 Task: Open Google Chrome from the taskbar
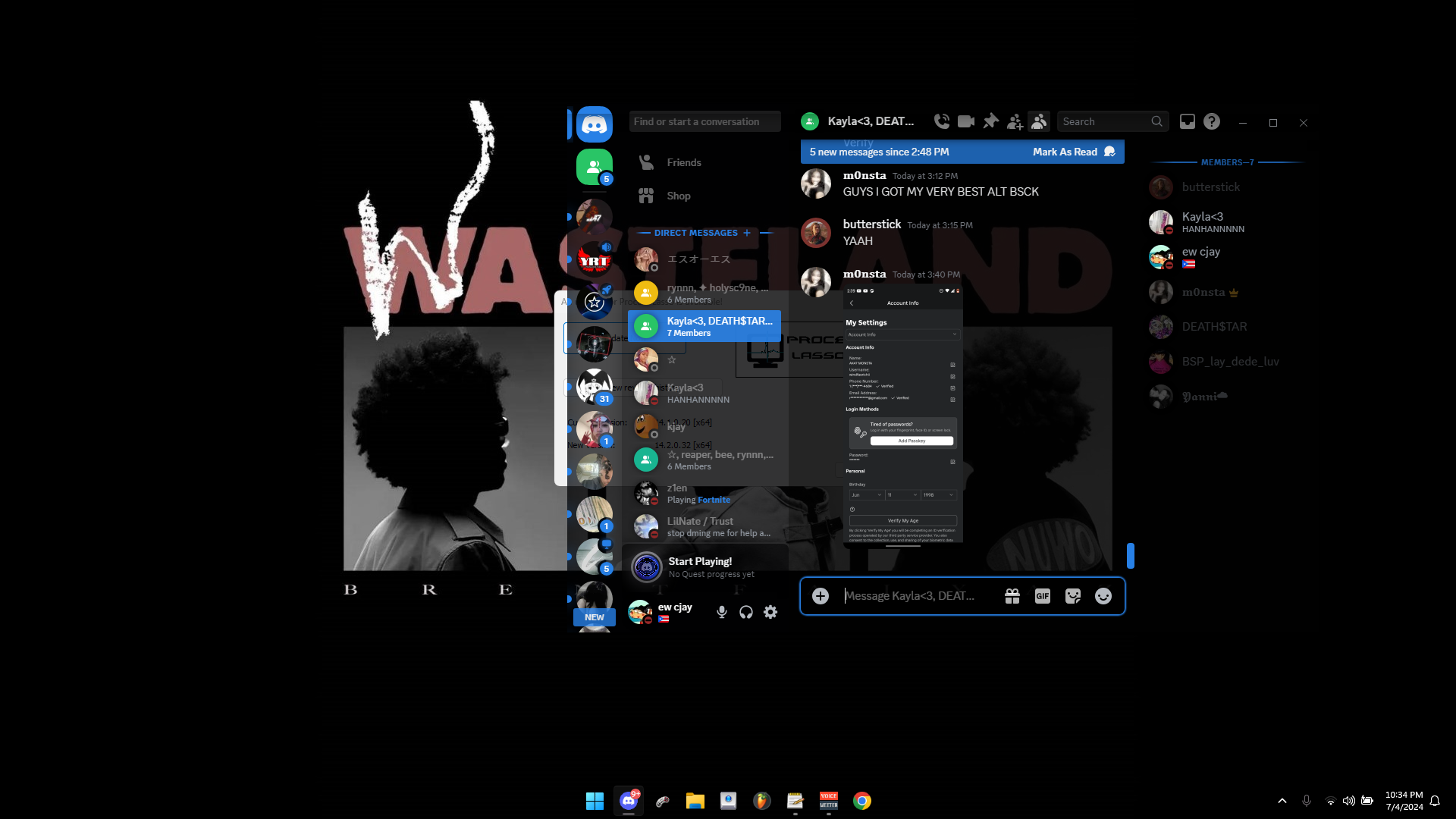click(x=862, y=801)
